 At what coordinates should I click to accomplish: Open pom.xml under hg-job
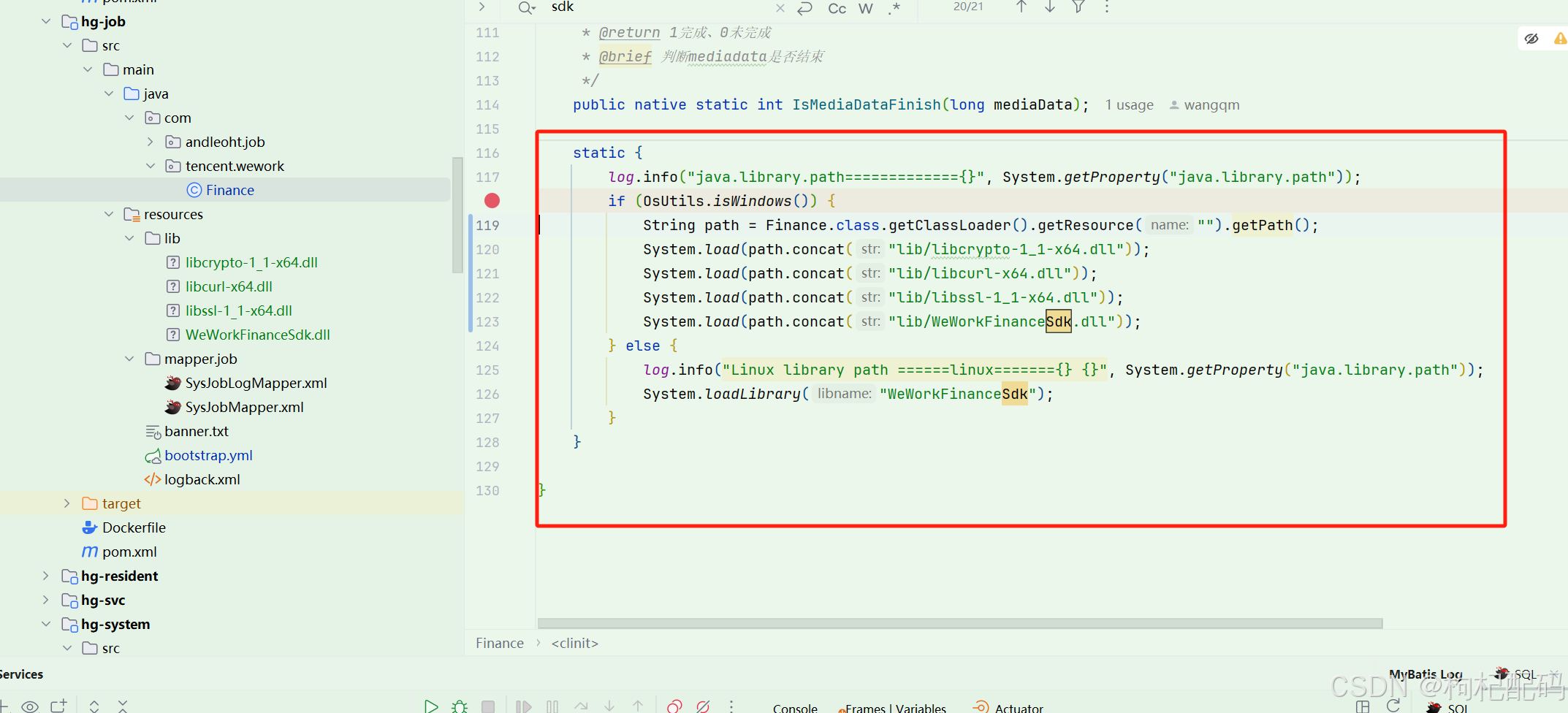129,552
